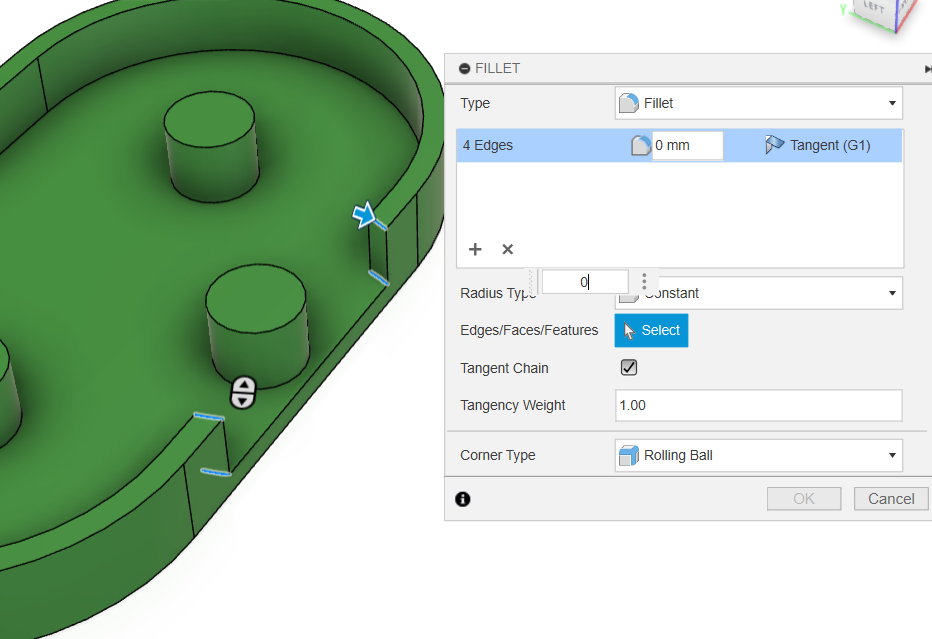Click the Tangent (G1) continuity flag icon
Viewport: 932px width, 639px height.
coord(774,145)
